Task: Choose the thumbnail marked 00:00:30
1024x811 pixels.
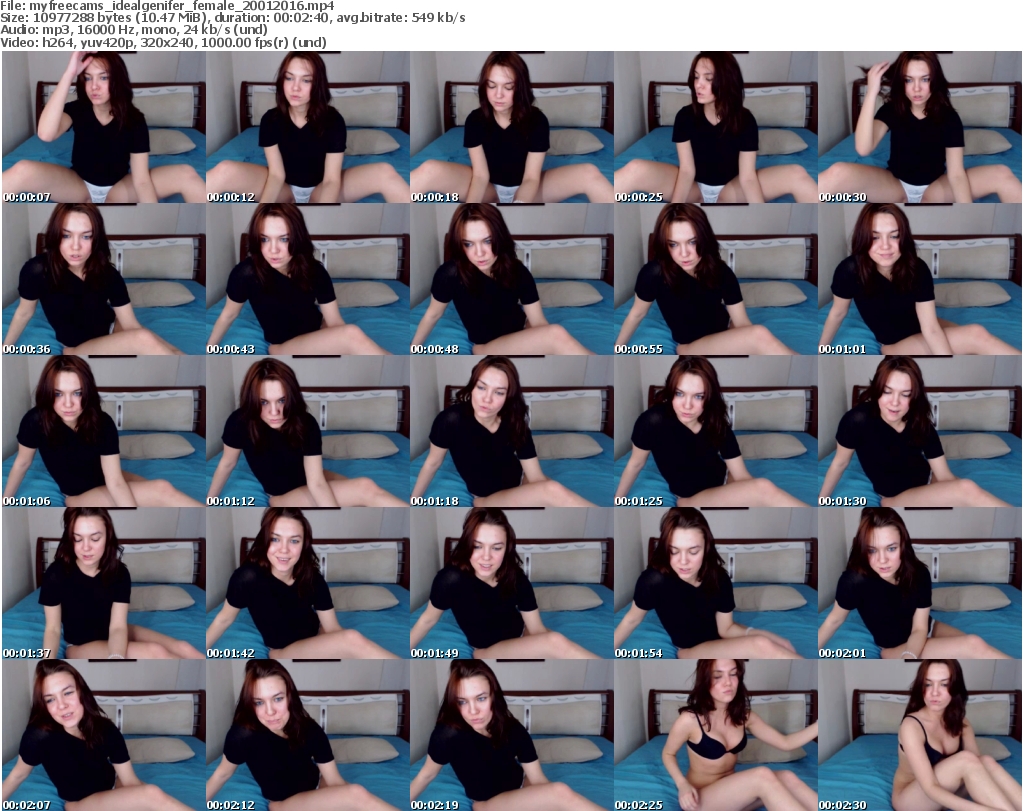Action: 920,127
